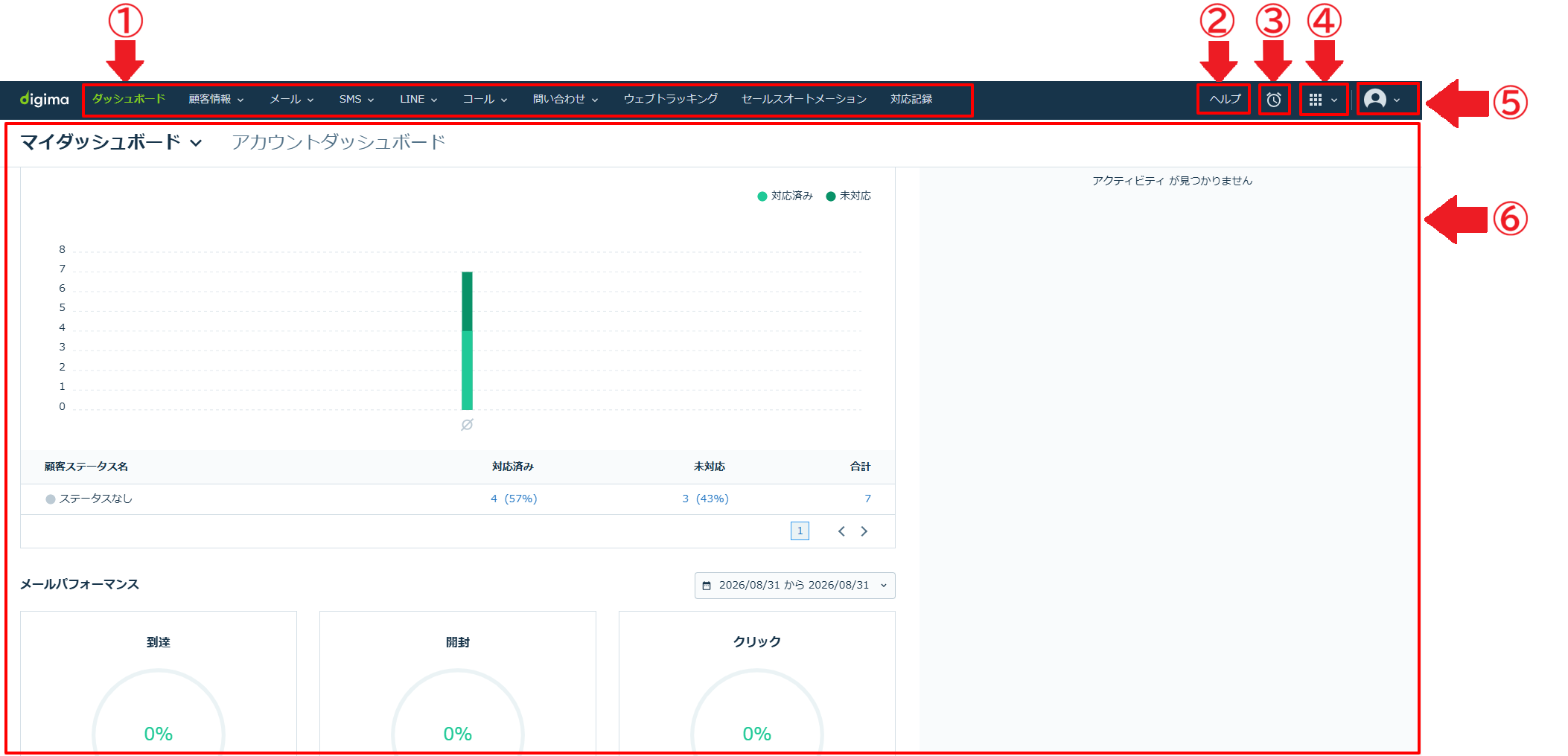Go to next page arrow in table
The height and width of the screenshot is (756, 1568).
click(864, 531)
